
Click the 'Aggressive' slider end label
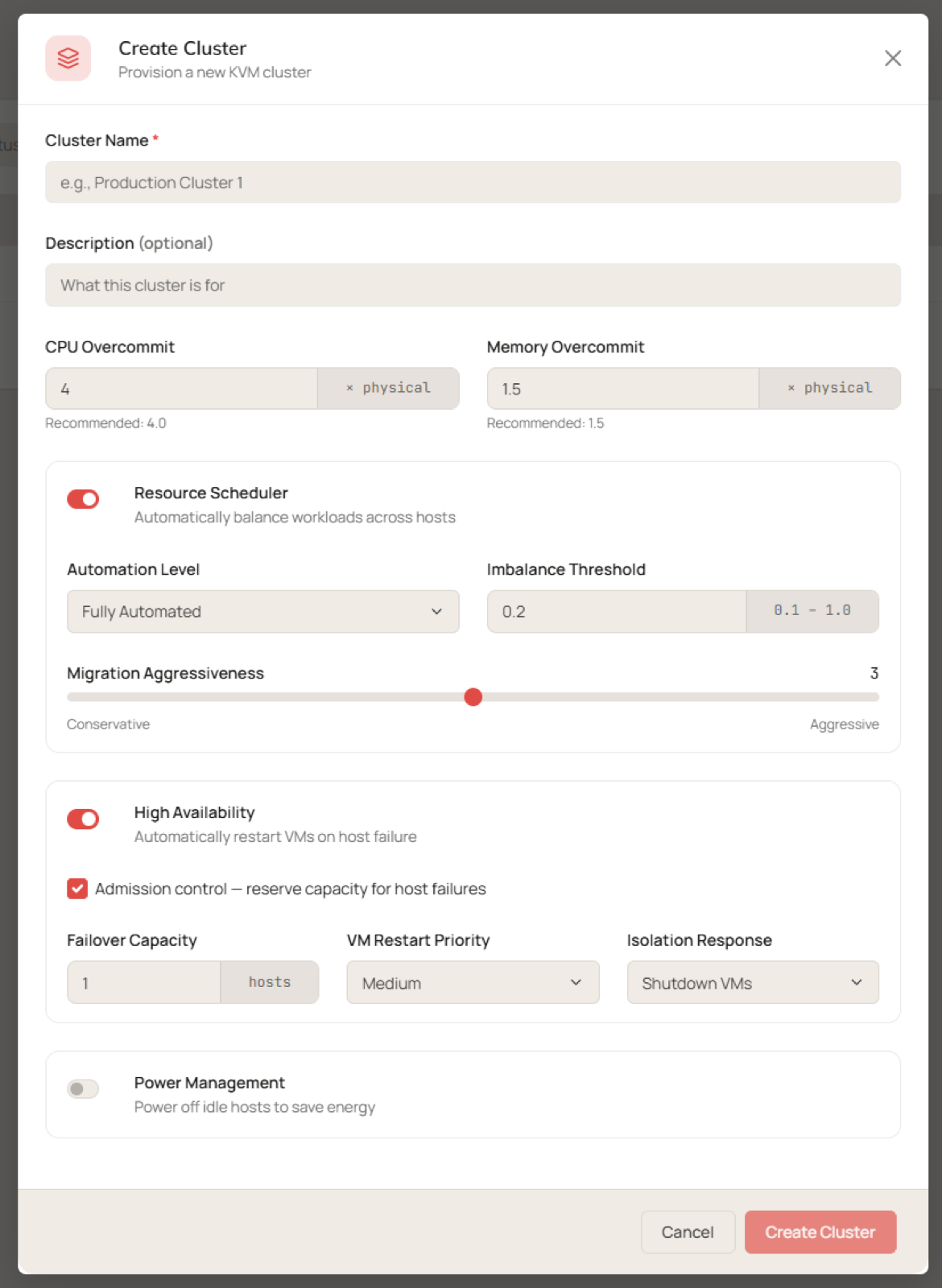844,724
